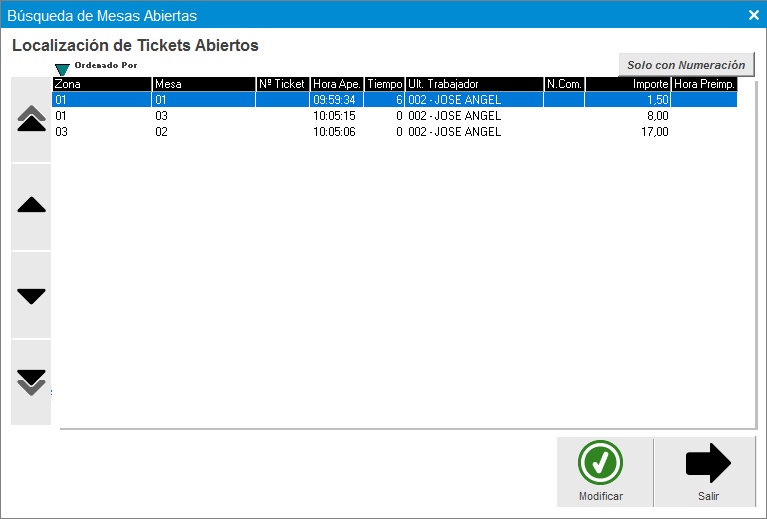Click the Hora Ape. column header
Viewport: 767px width, 519px height.
[x=336, y=85]
